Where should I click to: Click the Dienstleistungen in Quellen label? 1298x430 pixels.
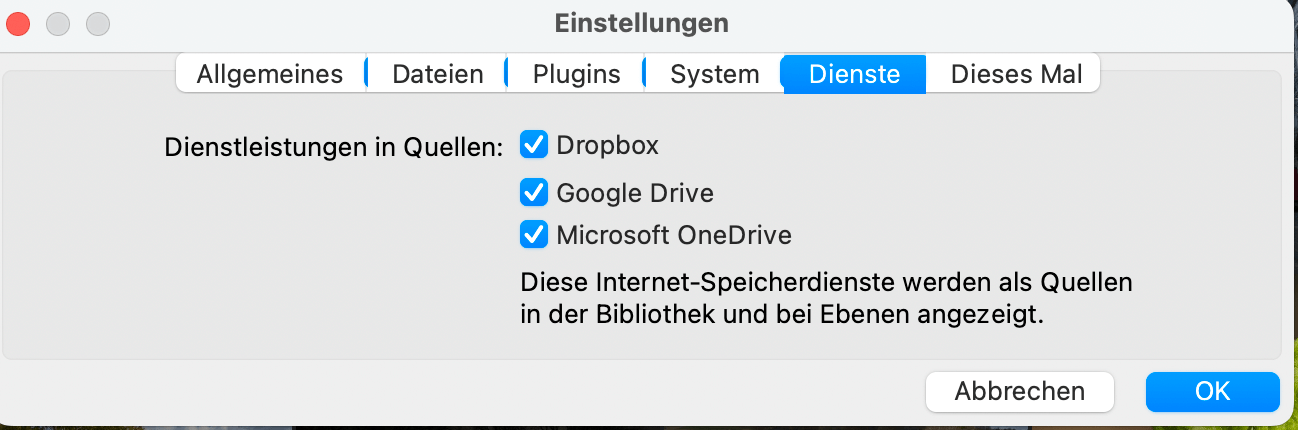[x=333, y=148]
